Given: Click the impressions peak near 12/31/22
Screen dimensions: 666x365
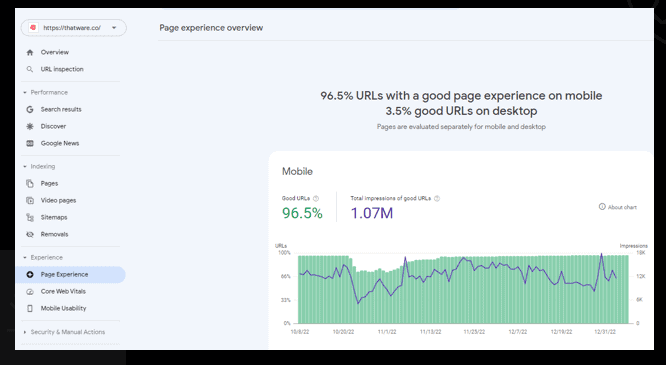Looking at the screenshot, I should 601,254.
